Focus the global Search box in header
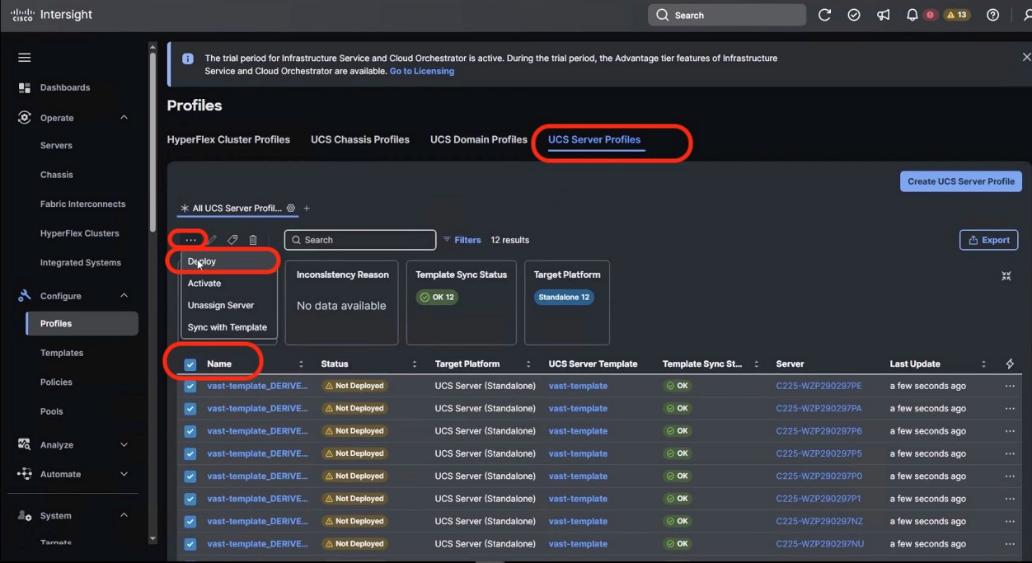The height and width of the screenshot is (563, 1032). click(x=727, y=14)
